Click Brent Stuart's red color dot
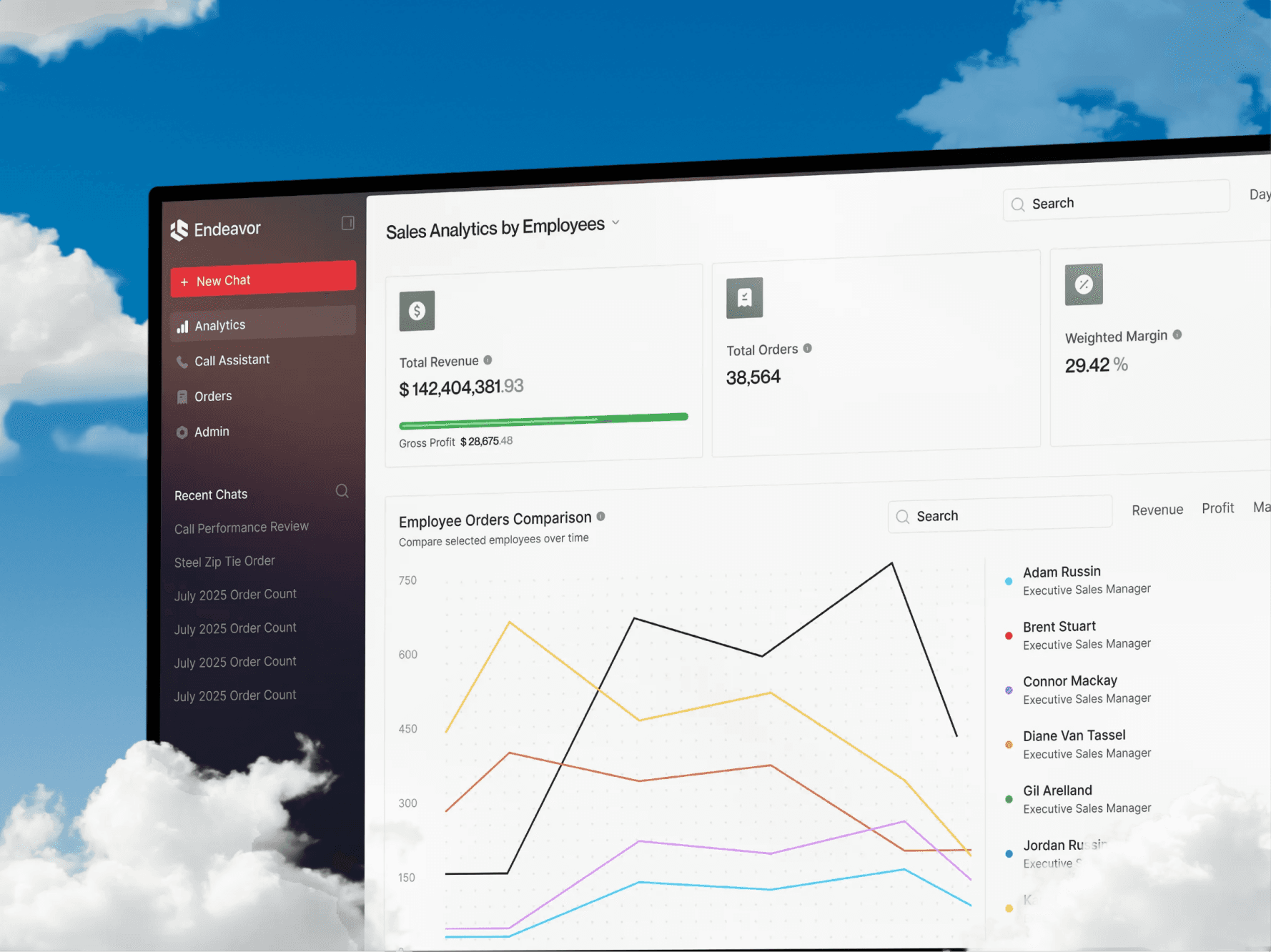The height and width of the screenshot is (952, 1271). (x=1009, y=635)
